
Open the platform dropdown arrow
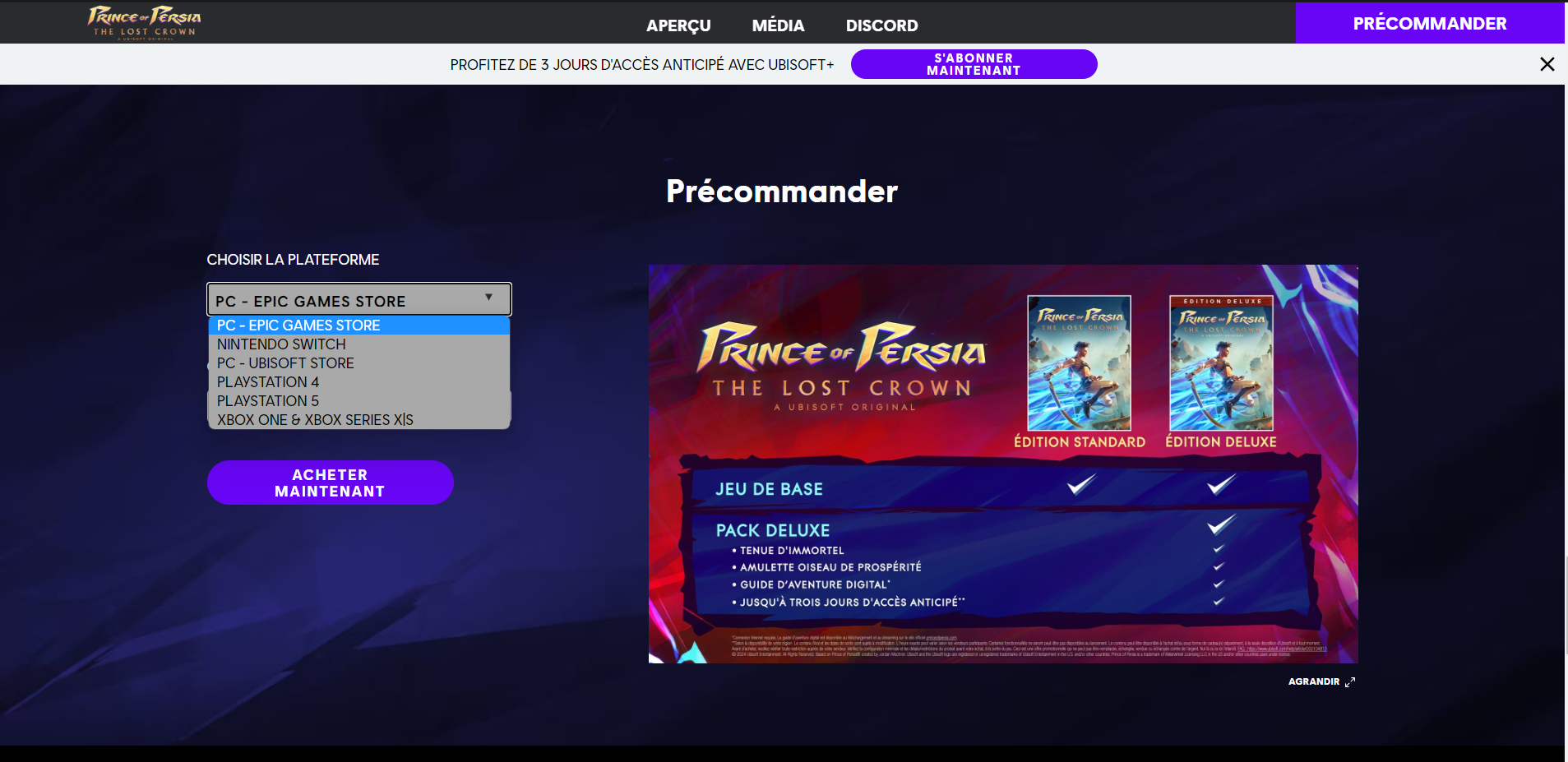(x=488, y=298)
